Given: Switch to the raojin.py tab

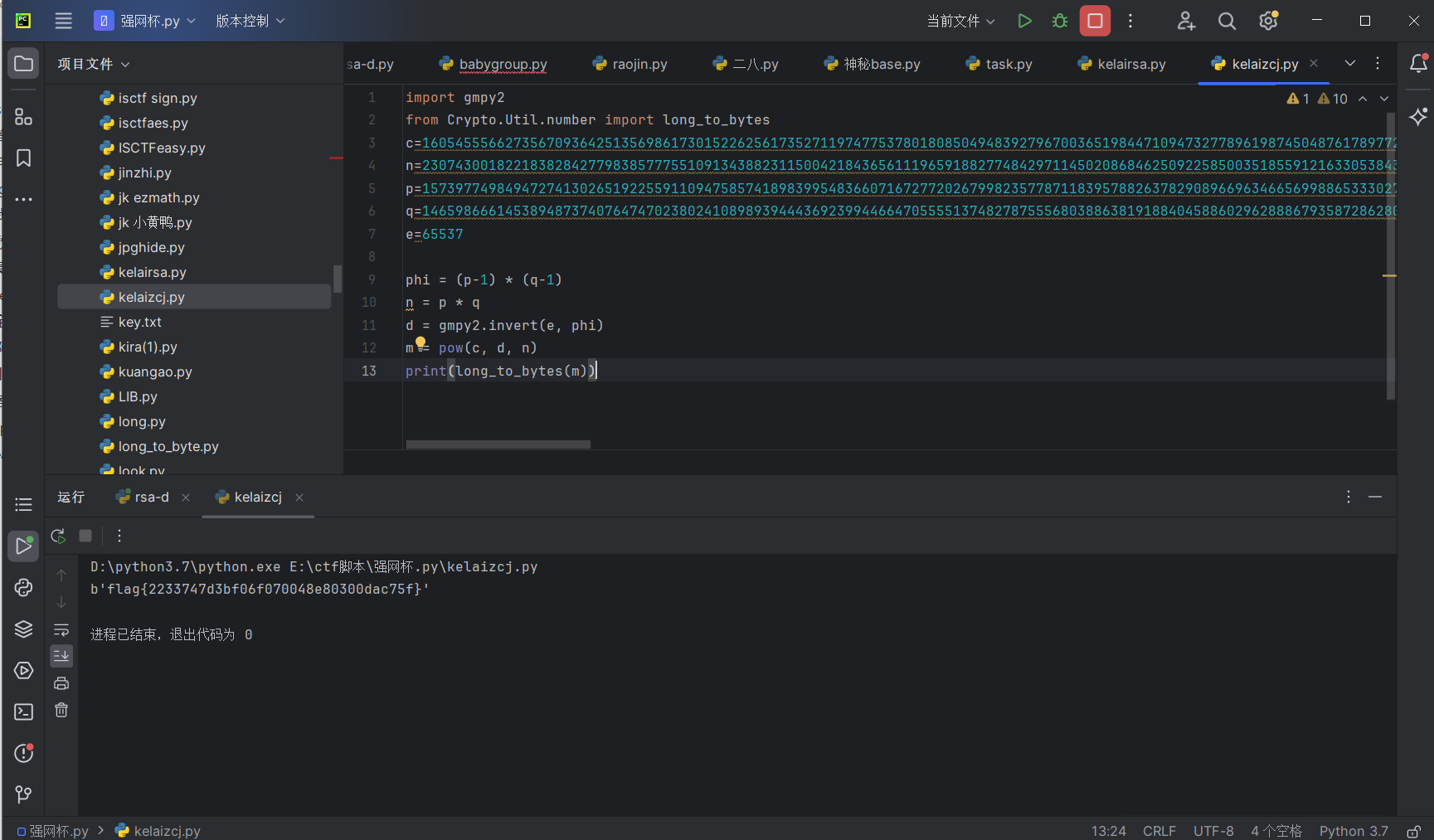Looking at the screenshot, I should pos(630,64).
